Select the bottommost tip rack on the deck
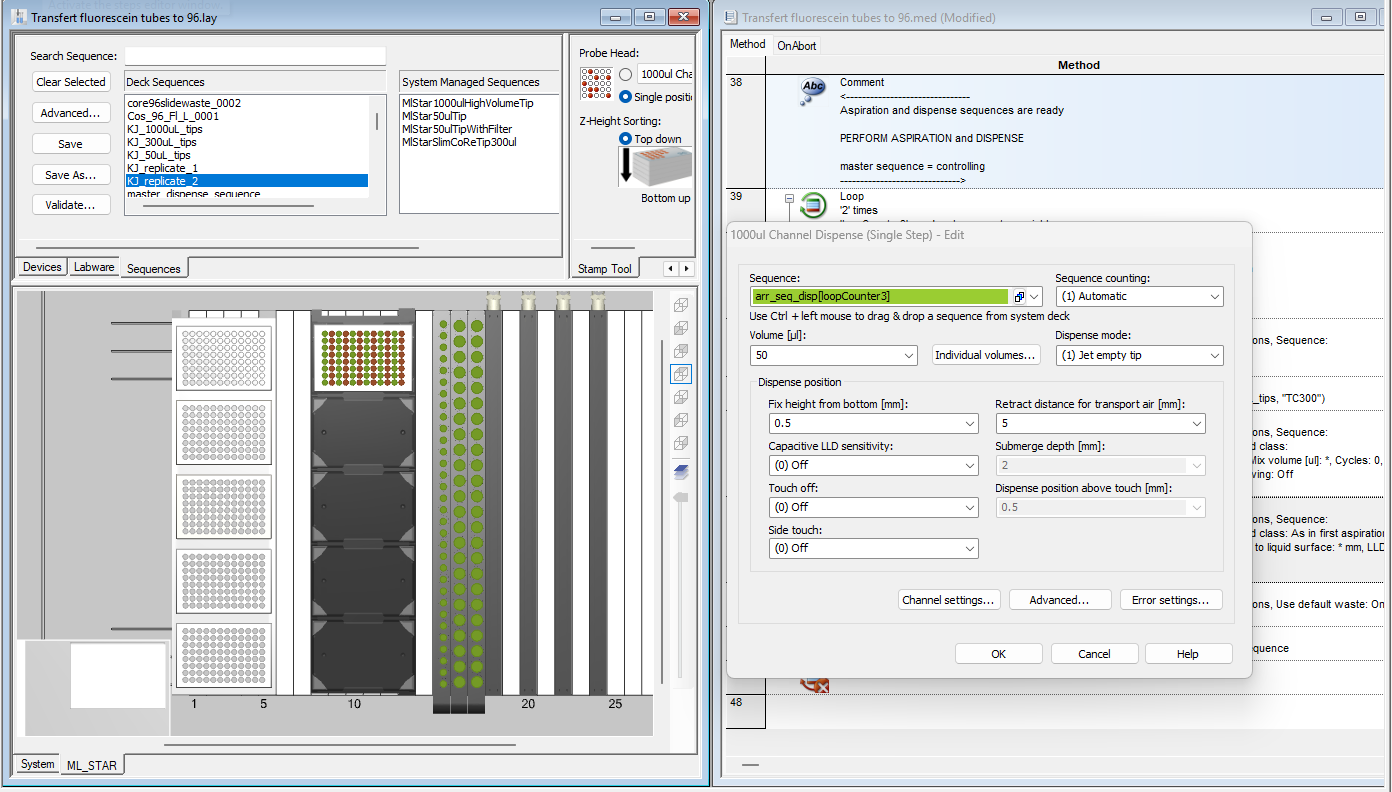This screenshot has height=792, width=1392. (x=224, y=656)
